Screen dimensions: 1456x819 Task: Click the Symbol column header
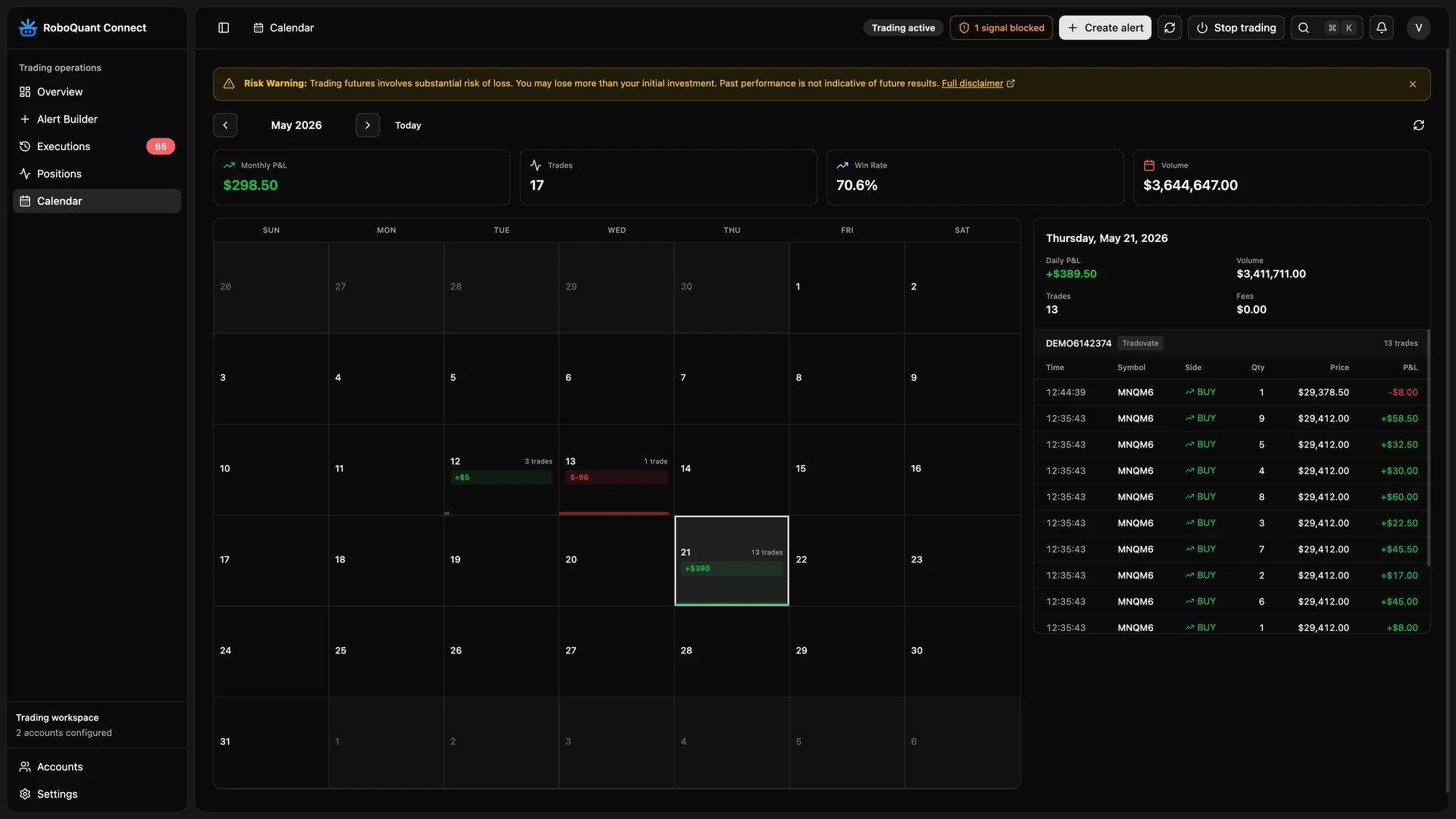[1131, 367]
